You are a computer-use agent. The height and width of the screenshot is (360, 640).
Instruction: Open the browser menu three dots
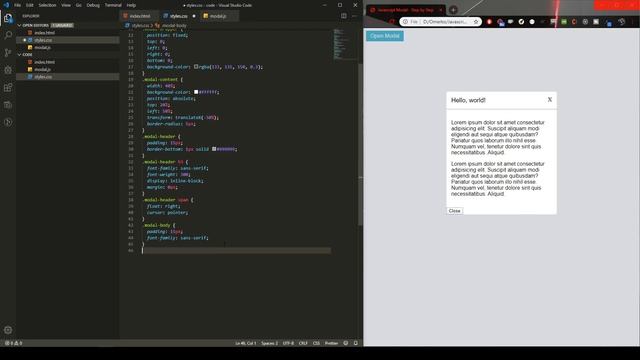click(633, 22)
